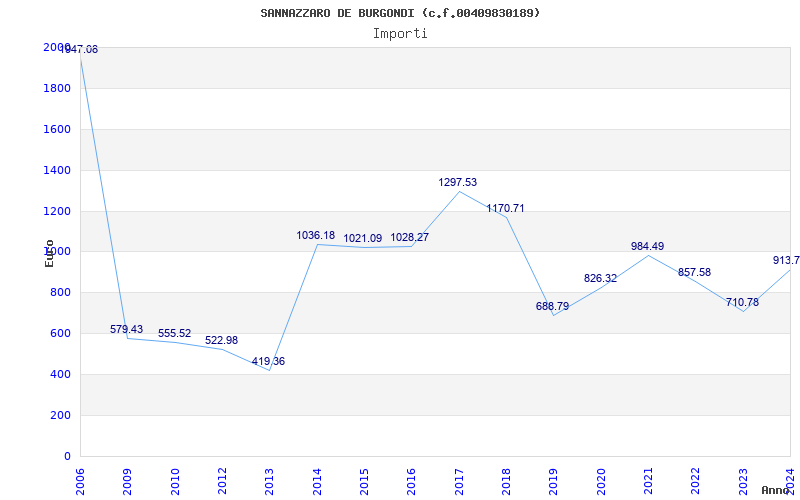Screen dimensions: 800x500
Task: Select the data label 710.78
Action: tap(742, 302)
